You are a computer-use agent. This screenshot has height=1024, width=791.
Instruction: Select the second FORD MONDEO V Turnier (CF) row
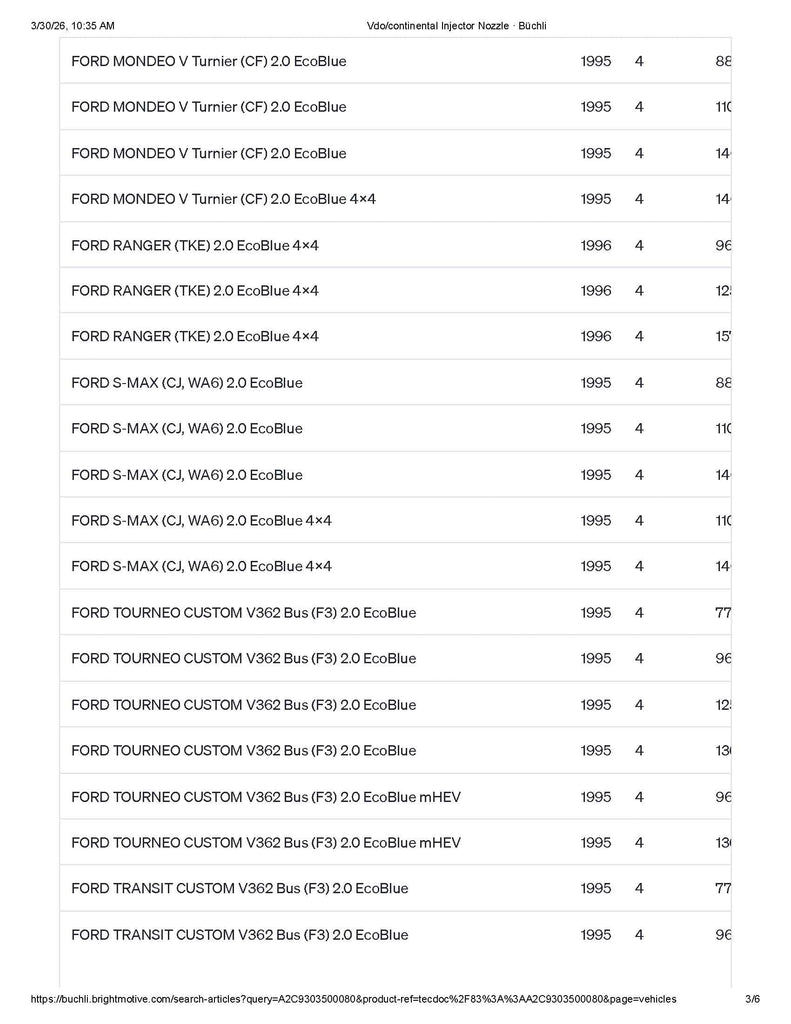[x=395, y=107]
